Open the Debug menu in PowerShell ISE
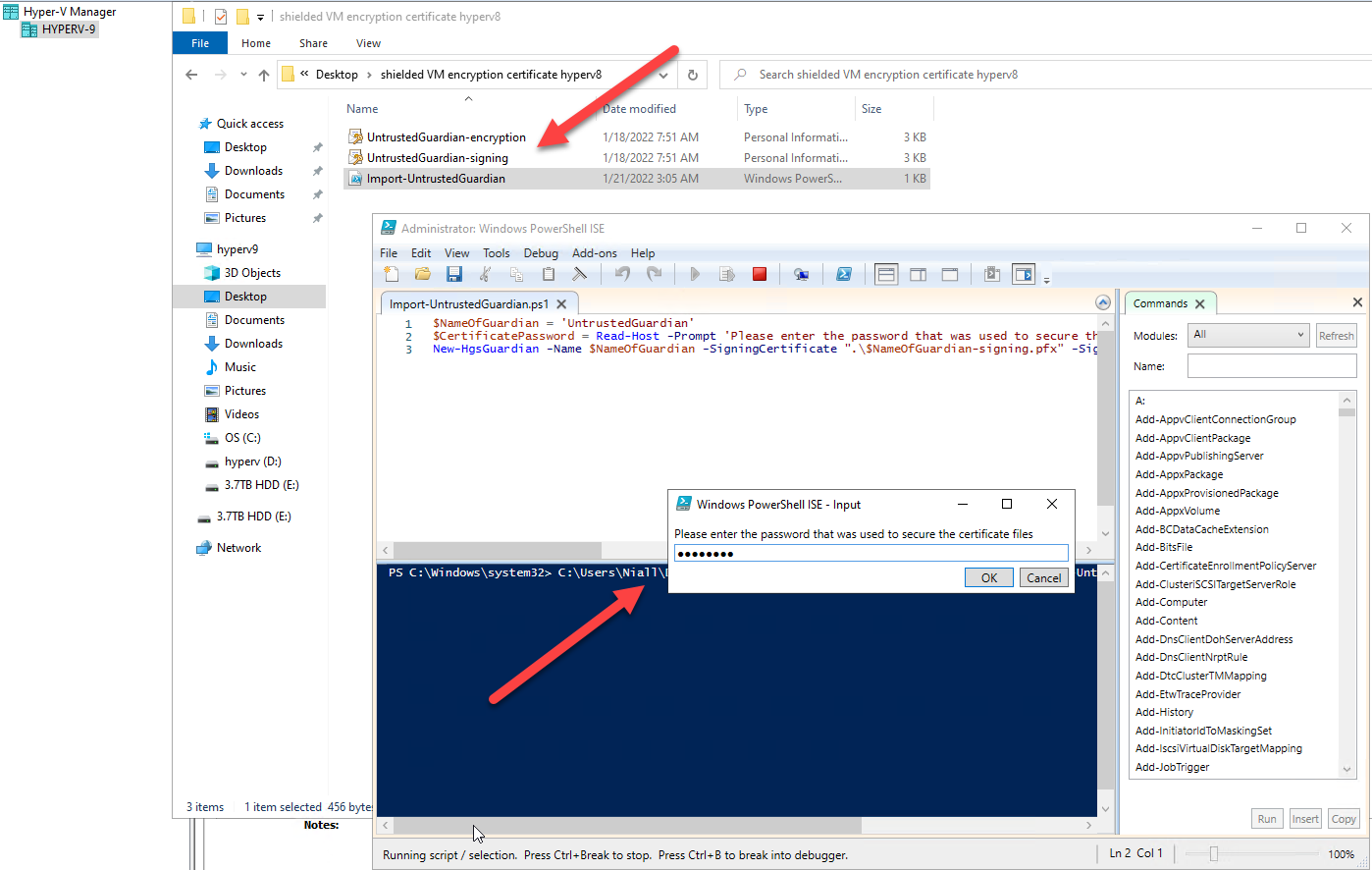The height and width of the screenshot is (870, 1372). (541, 253)
